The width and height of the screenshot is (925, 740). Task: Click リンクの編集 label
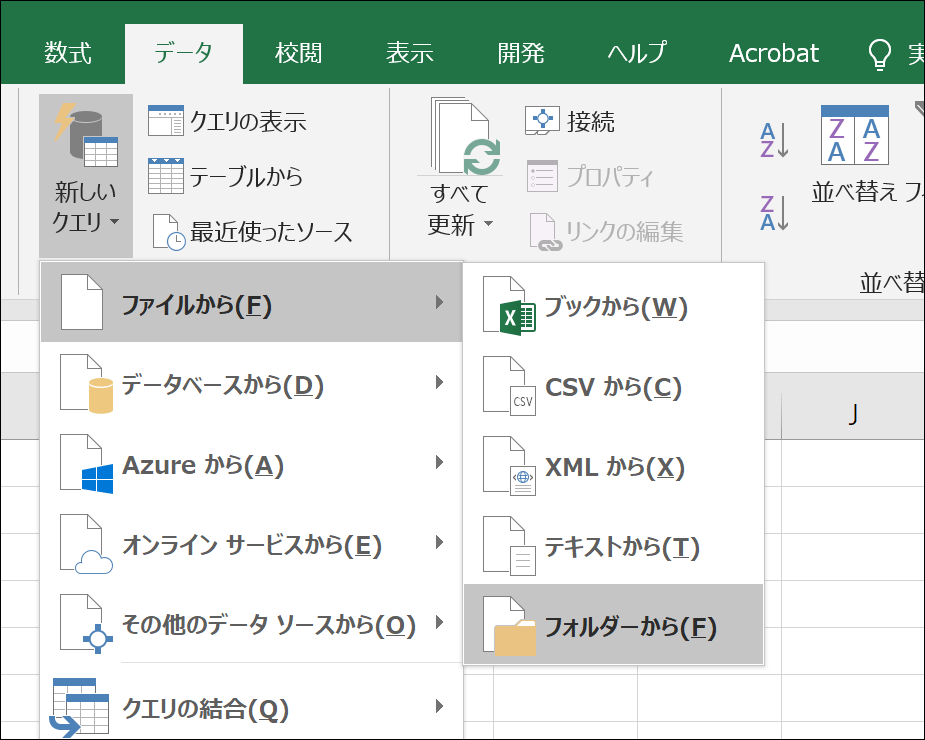pos(625,232)
